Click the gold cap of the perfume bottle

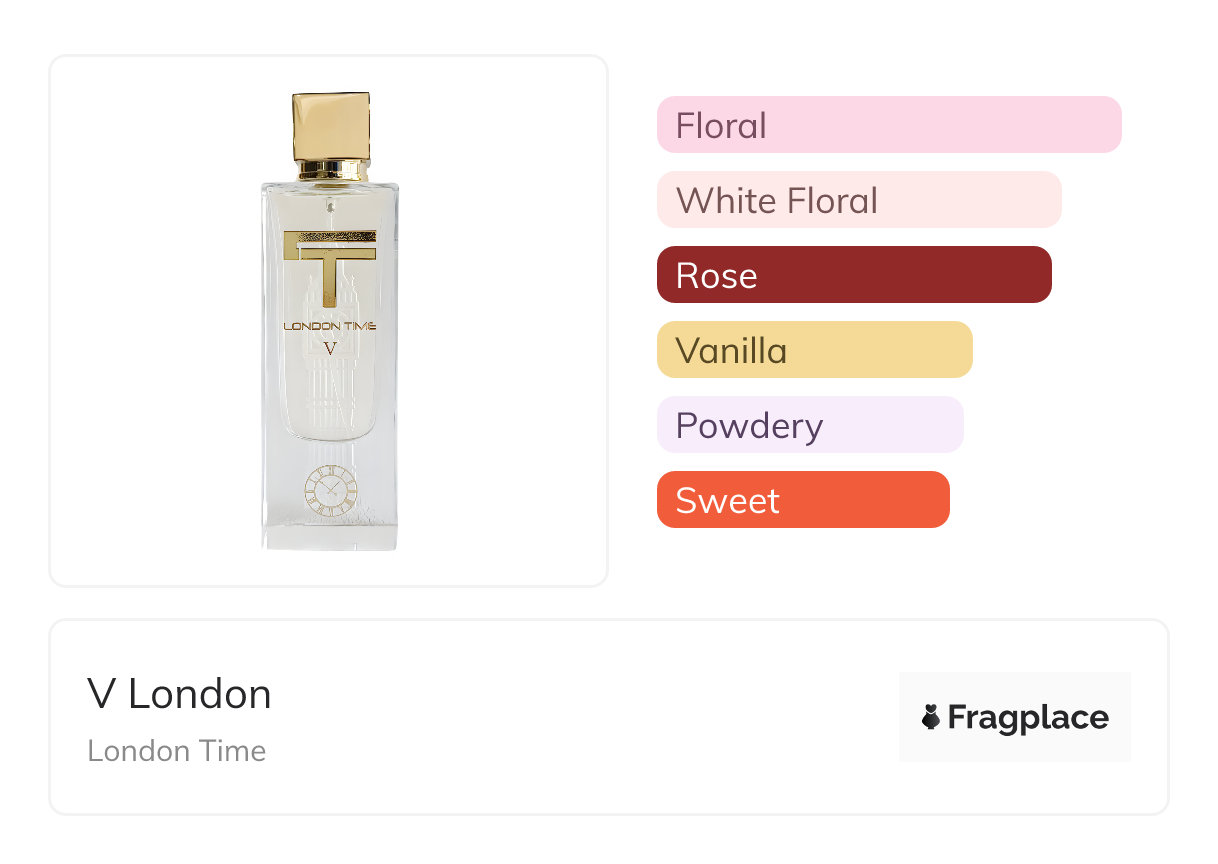(x=331, y=126)
